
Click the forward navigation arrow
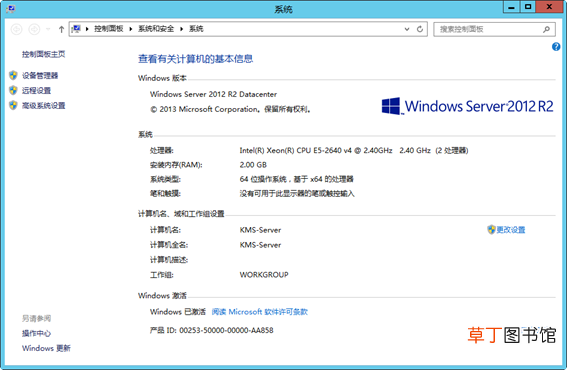(x=34, y=29)
